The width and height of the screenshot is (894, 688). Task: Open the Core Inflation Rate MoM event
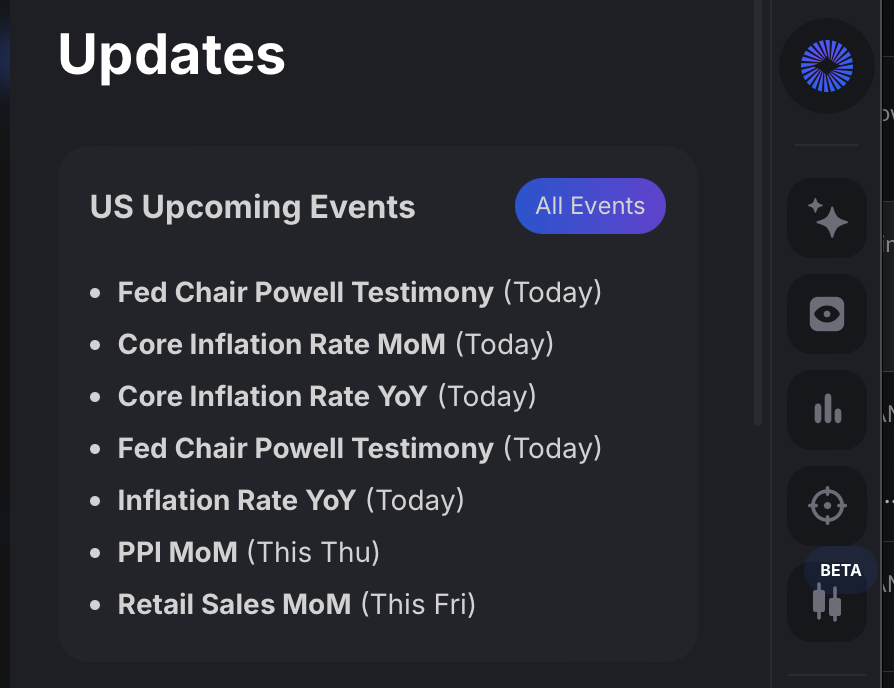281,344
